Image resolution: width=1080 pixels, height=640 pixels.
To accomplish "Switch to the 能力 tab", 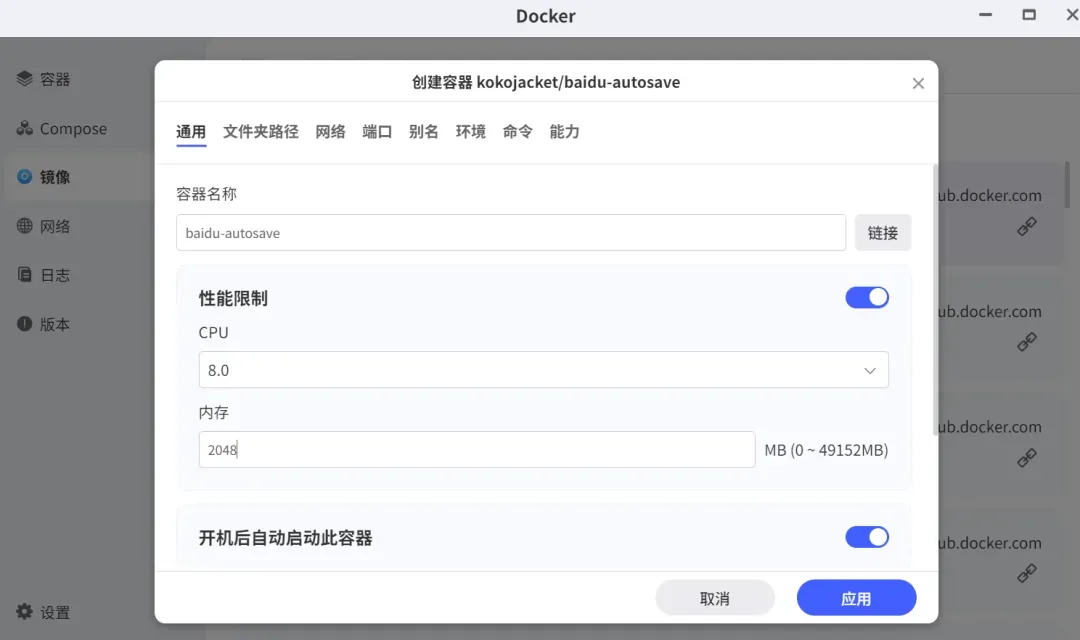I will click(x=564, y=132).
